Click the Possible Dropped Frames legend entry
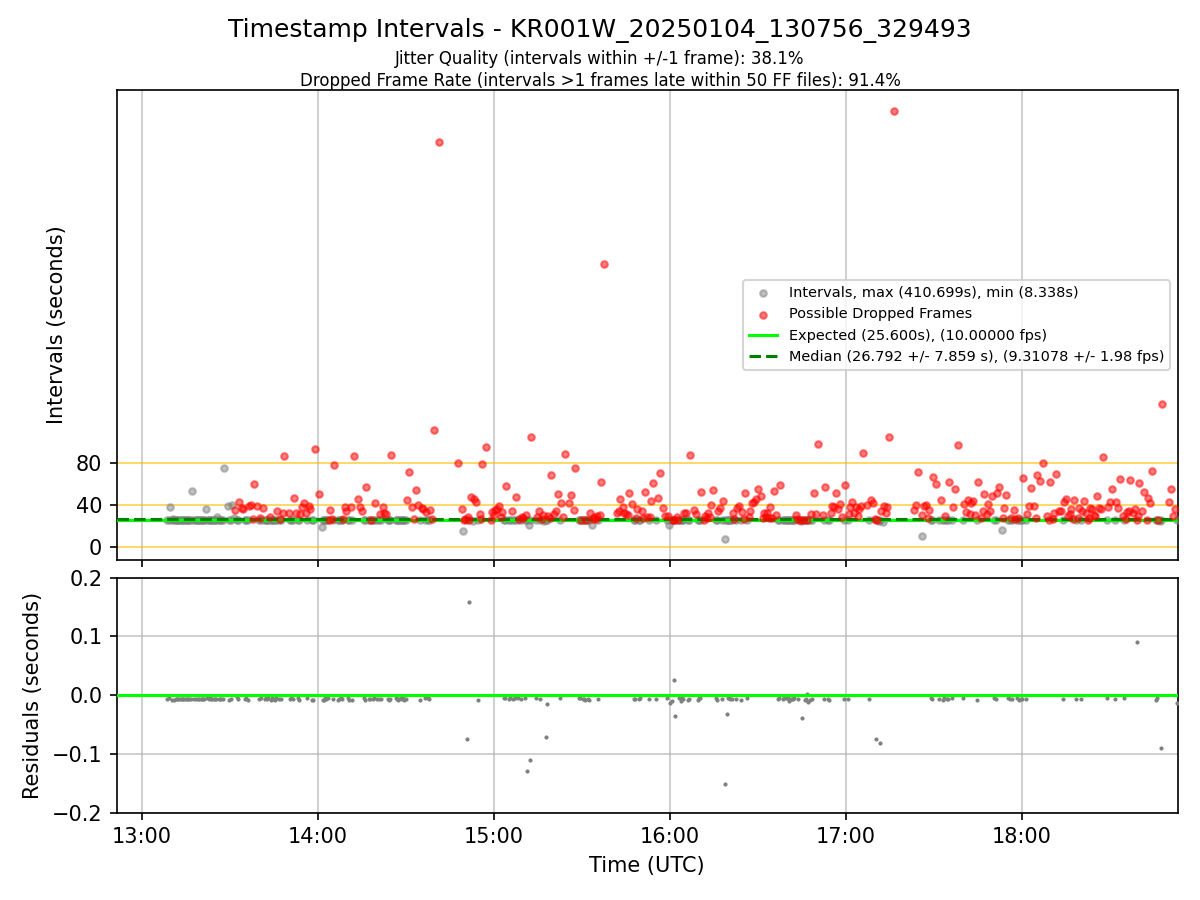The image size is (1200, 900). (866, 313)
